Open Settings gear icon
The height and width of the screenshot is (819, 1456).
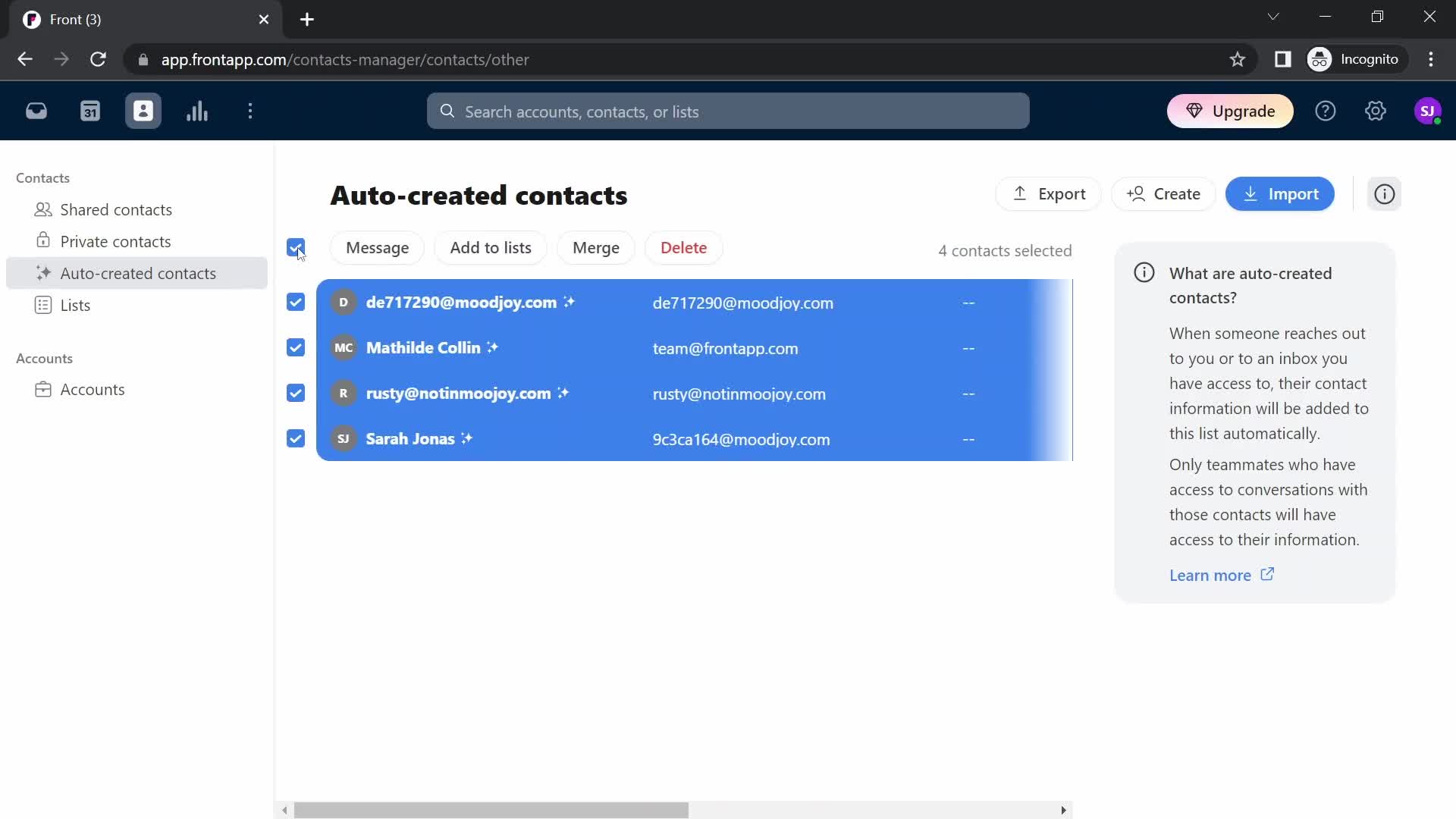tap(1375, 111)
